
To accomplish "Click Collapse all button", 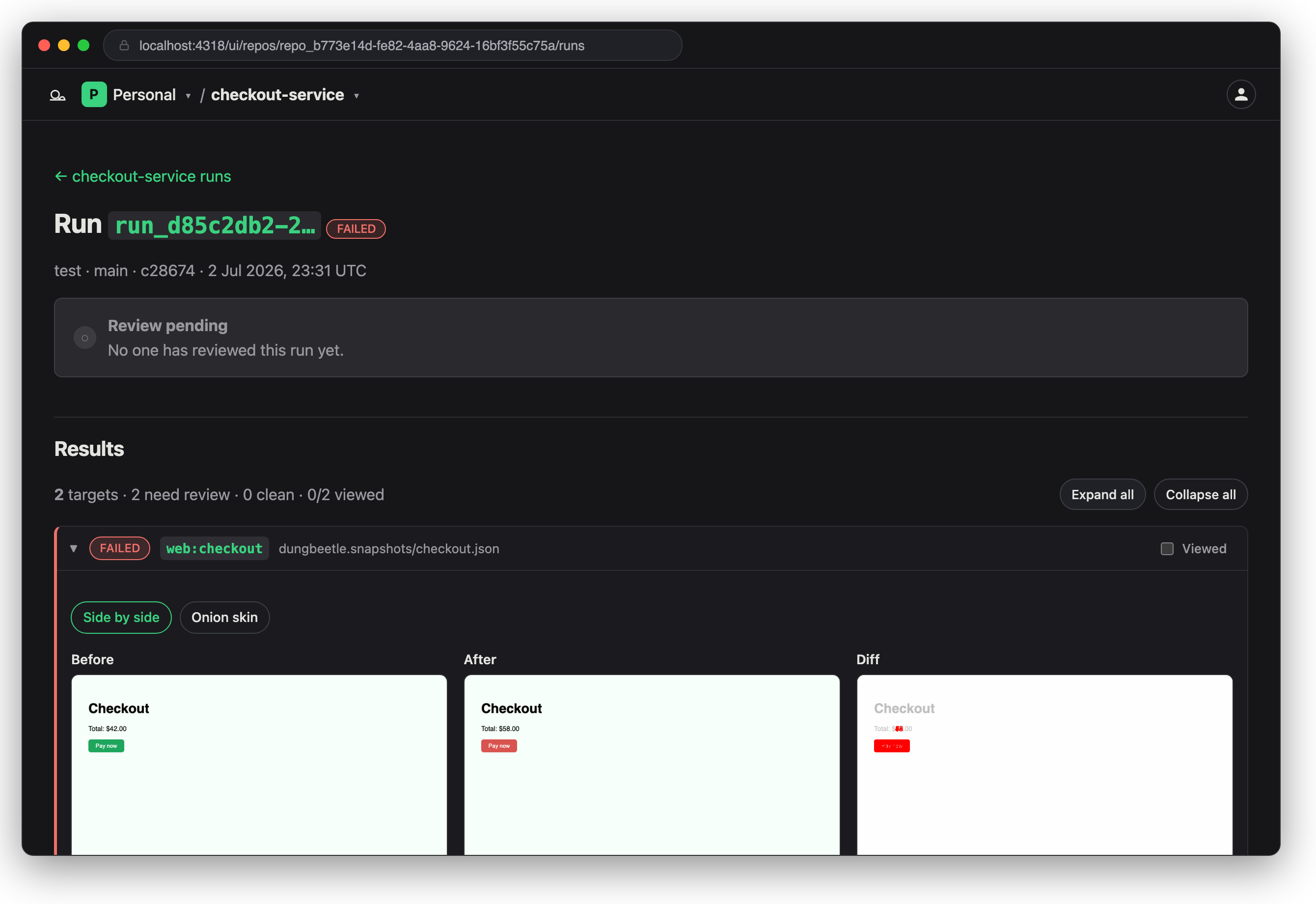I will click(x=1201, y=494).
